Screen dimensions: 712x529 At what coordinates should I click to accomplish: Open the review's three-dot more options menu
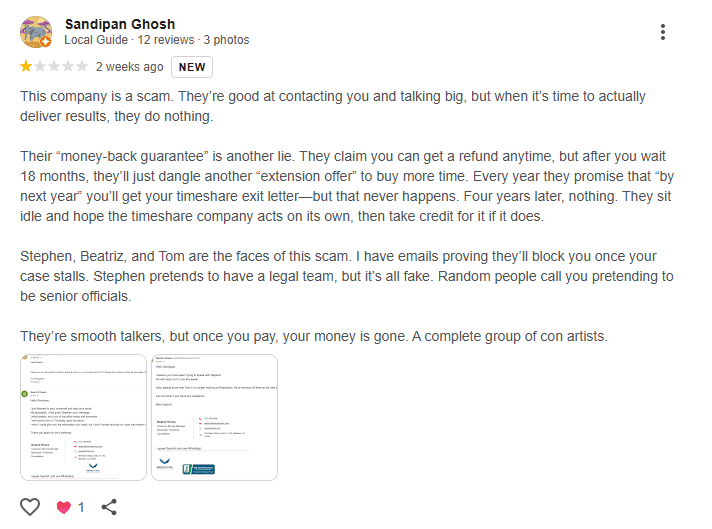(x=663, y=32)
